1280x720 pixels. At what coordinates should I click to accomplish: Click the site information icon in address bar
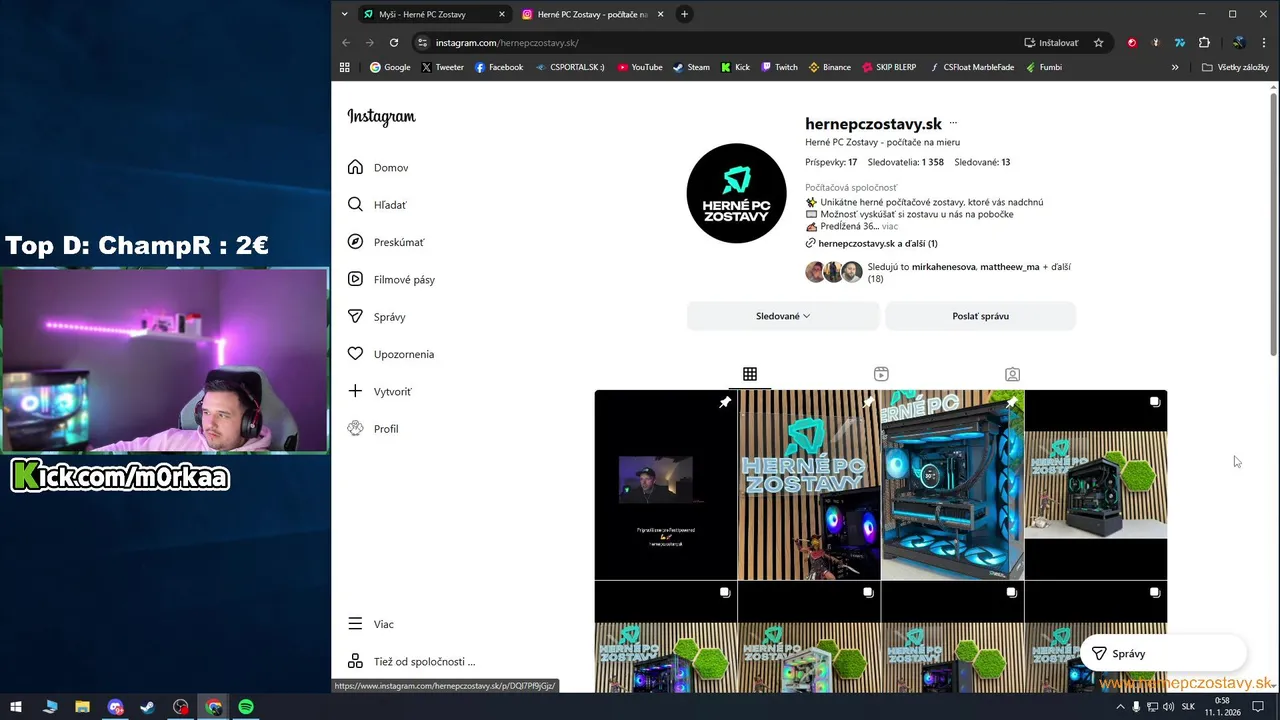point(422,43)
